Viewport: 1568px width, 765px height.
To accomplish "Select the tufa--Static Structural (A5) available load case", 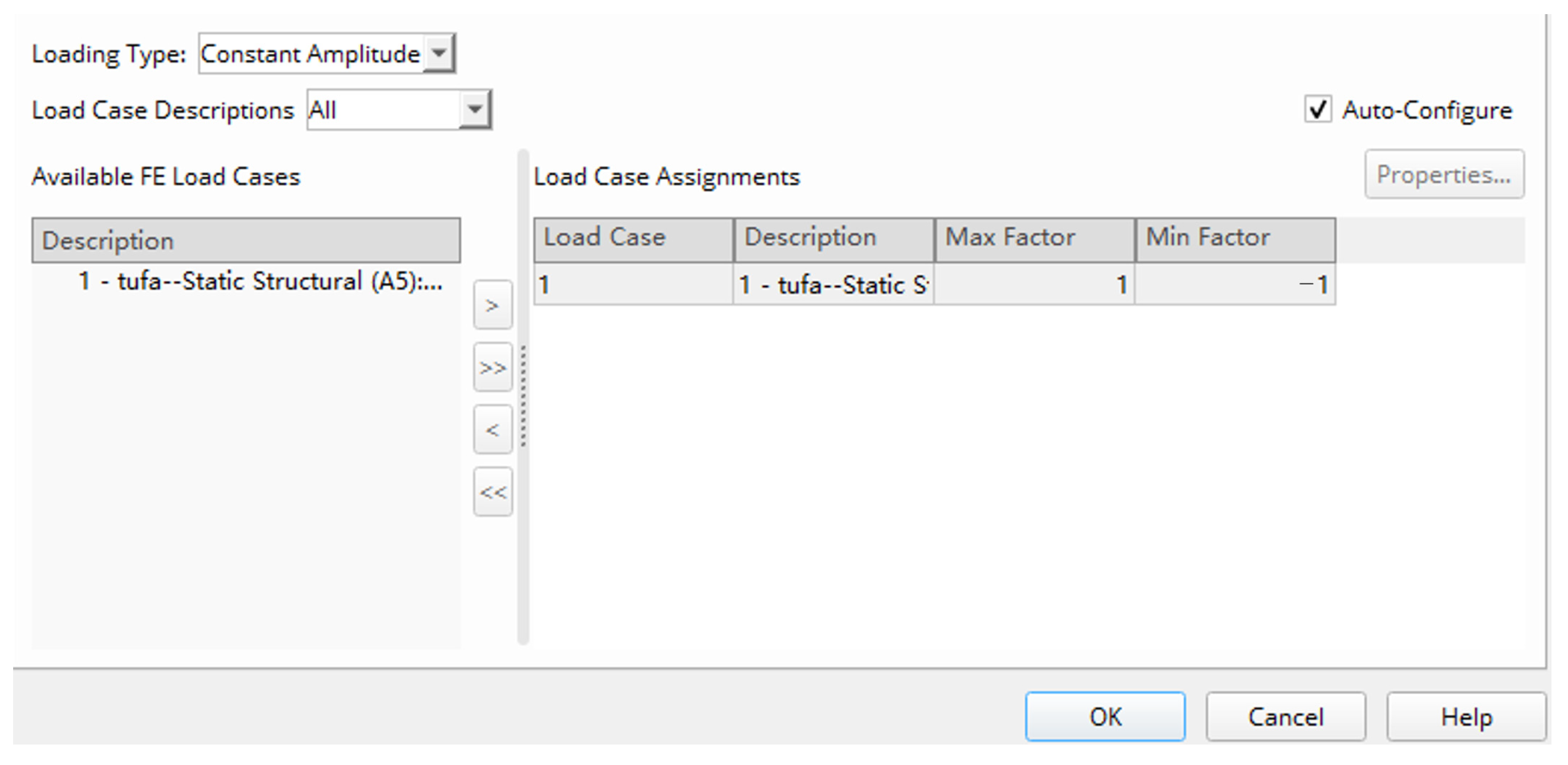I will 260,282.
